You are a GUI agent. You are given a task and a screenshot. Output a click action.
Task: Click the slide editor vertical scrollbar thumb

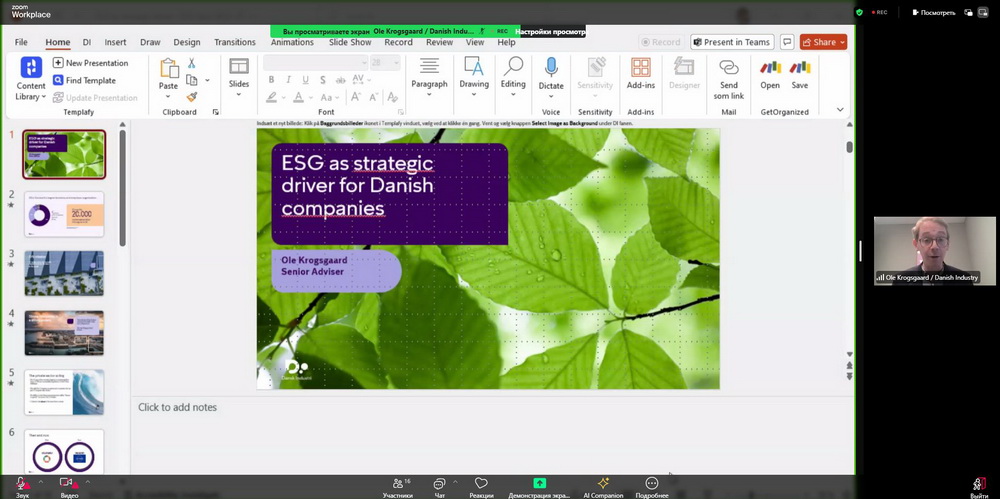coord(849,147)
